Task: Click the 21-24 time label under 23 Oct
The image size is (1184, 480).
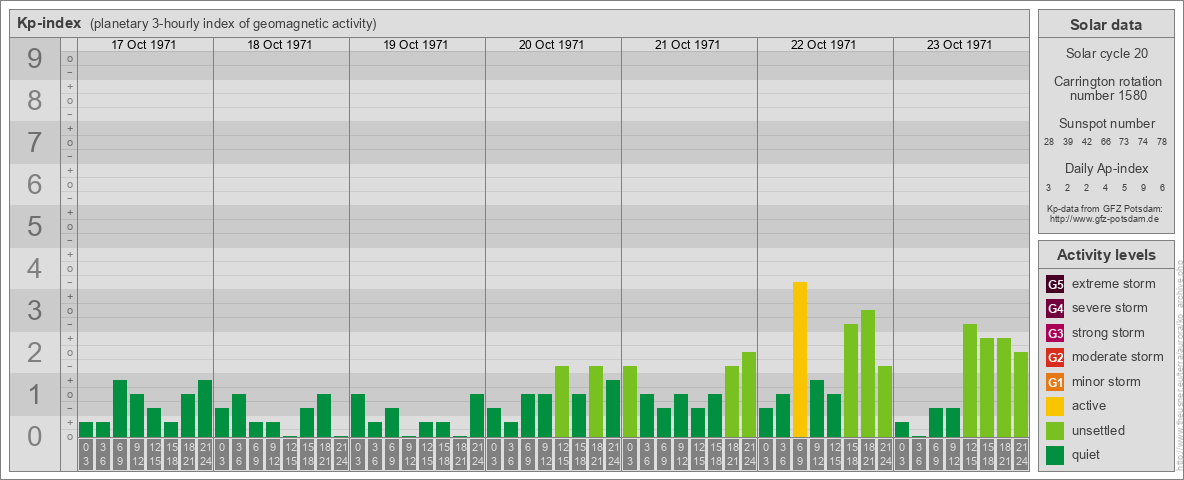Action: [1020, 454]
